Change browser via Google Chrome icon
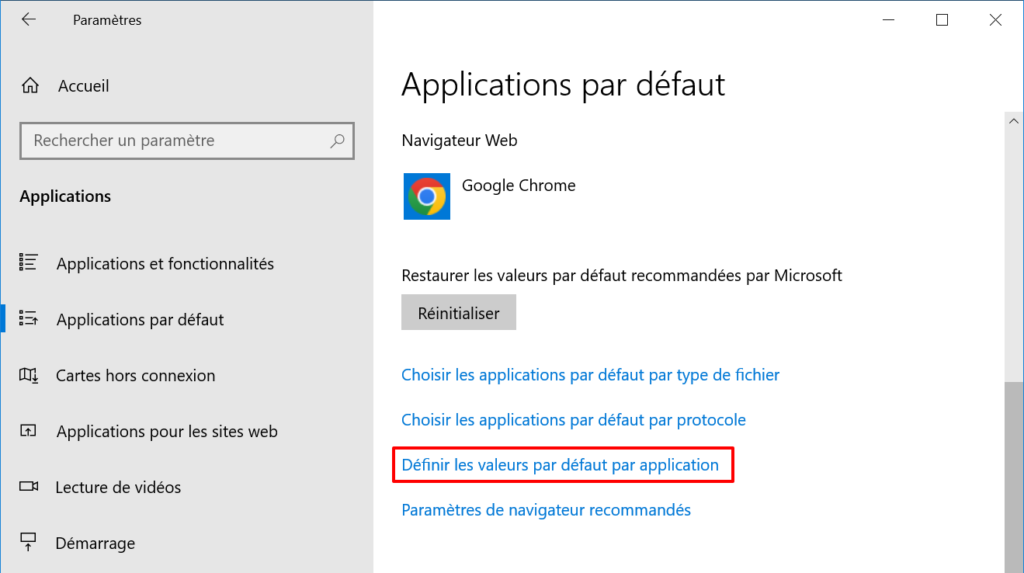This screenshot has width=1024, height=573. [x=426, y=196]
